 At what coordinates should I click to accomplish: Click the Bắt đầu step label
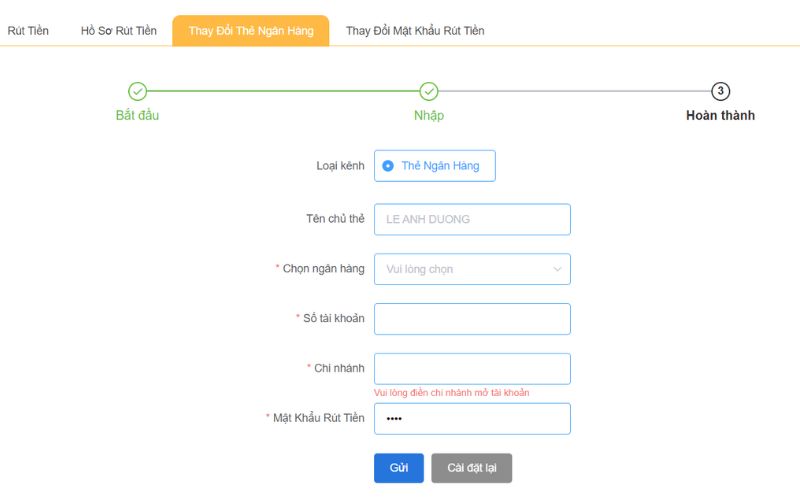pos(138,116)
